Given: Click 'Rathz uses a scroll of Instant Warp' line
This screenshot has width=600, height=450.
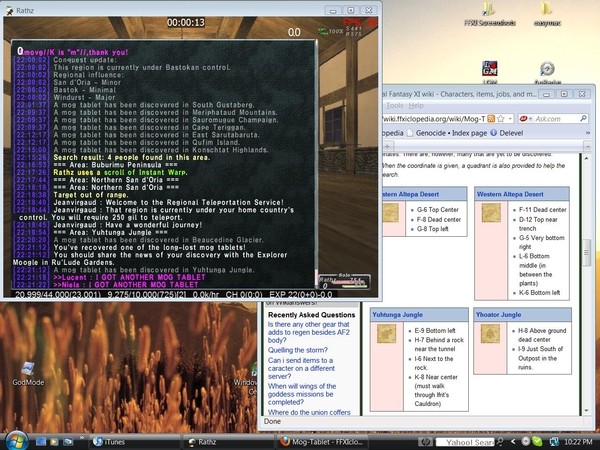Looking at the screenshot, I should pyautogui.click(x=120, y=172).
